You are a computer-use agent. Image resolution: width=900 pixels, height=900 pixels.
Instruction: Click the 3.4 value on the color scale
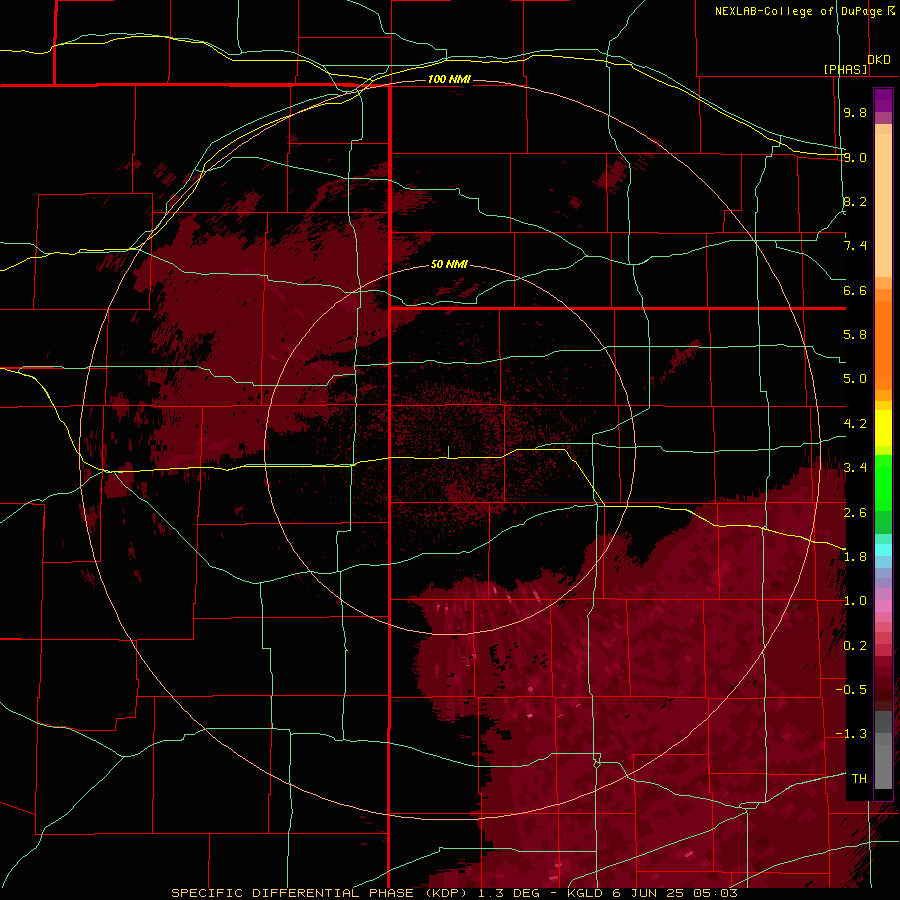[855, 468]
